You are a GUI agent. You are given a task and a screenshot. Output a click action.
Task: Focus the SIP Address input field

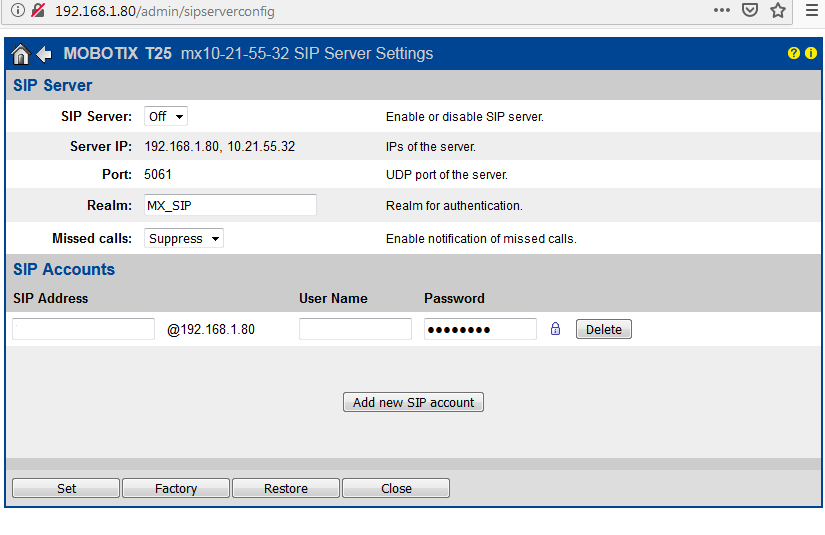point(83,329)
